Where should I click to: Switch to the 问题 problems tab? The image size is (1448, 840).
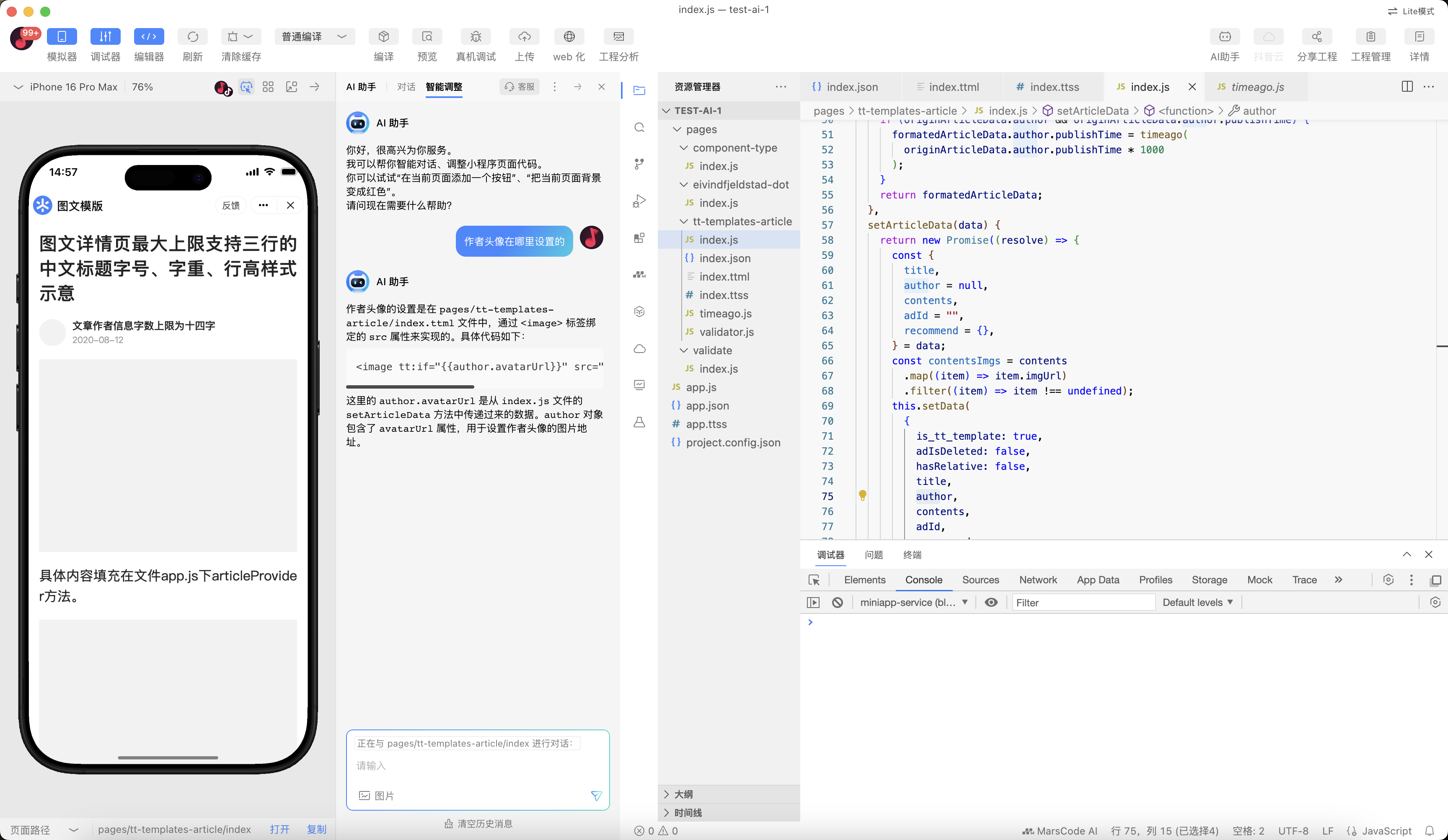coord(874,555)
